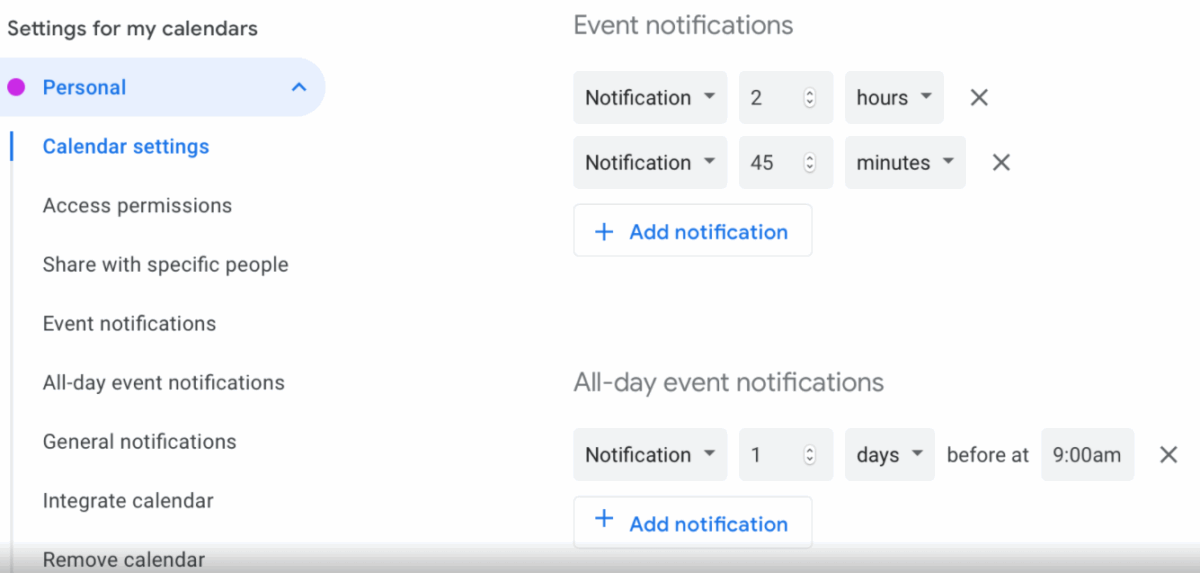
Task: Add notification under Event notifications
Action: click(693, 231)
